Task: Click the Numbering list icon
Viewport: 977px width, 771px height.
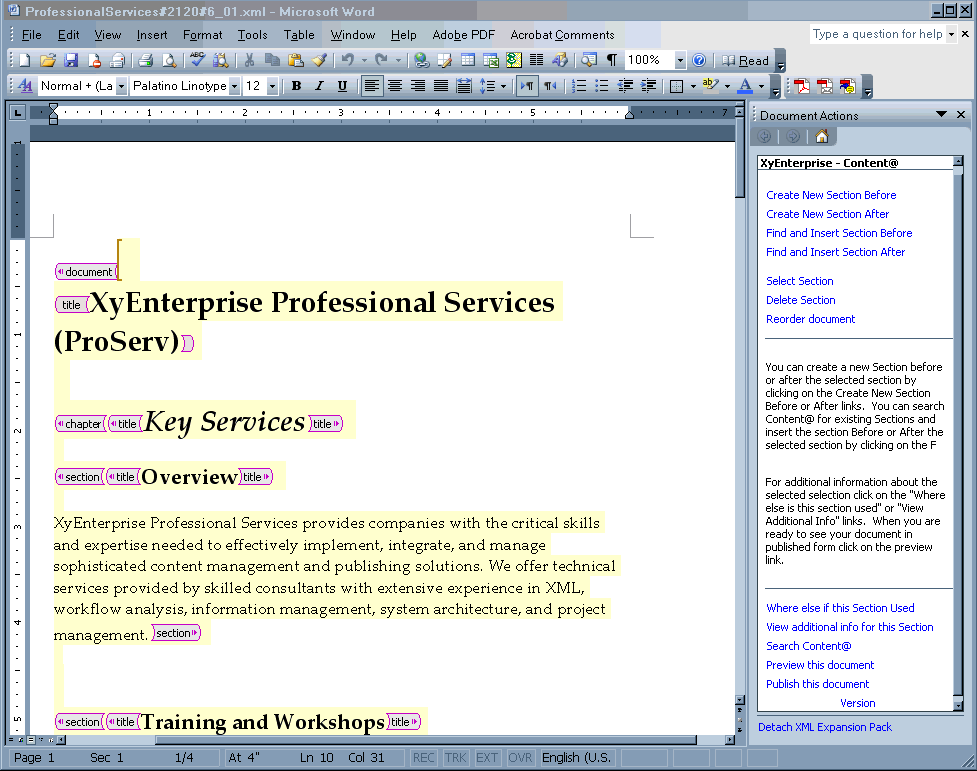Action: pos(579,86)
